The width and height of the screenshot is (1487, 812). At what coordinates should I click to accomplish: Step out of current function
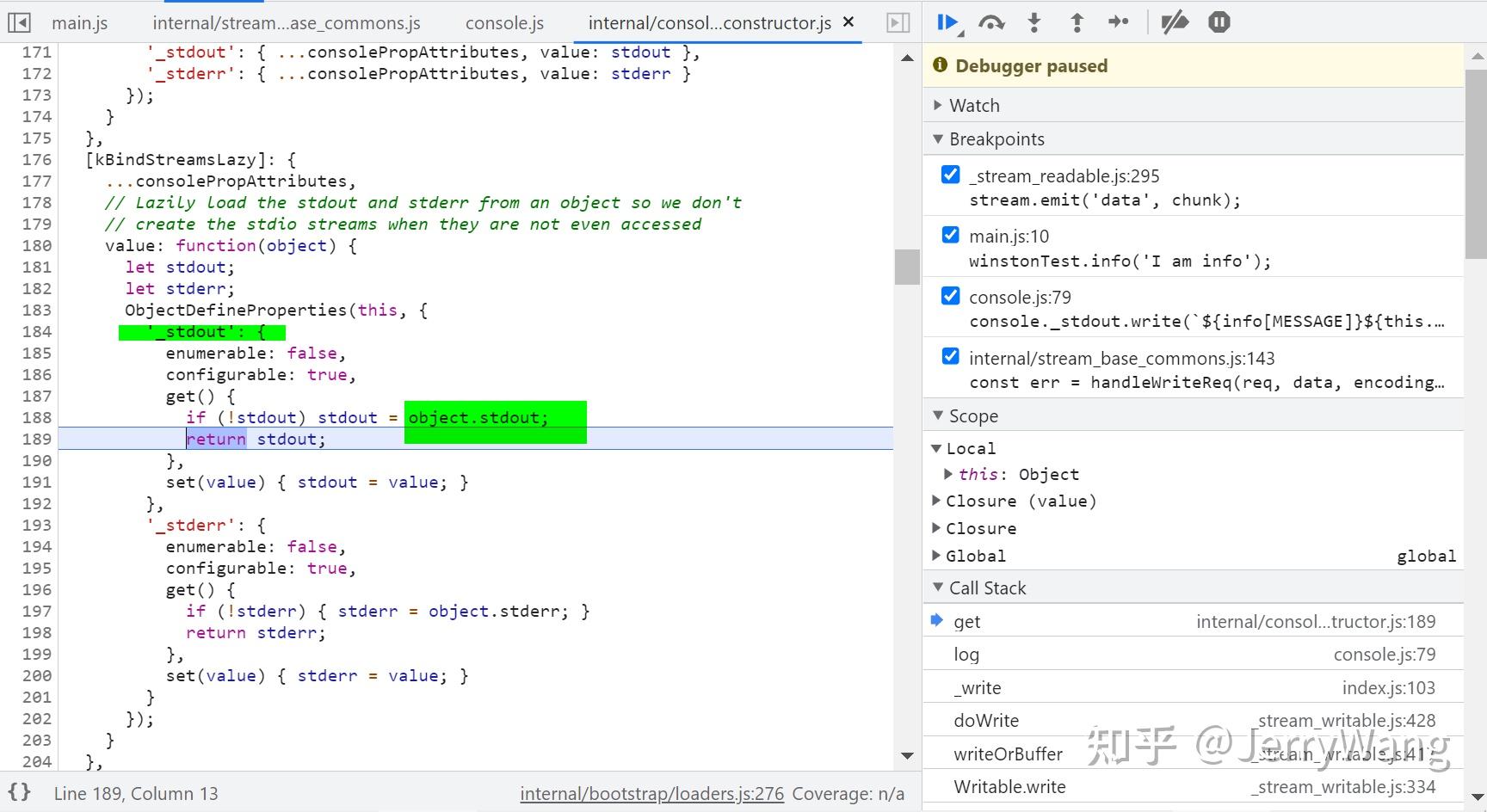tap(1077, 22)
